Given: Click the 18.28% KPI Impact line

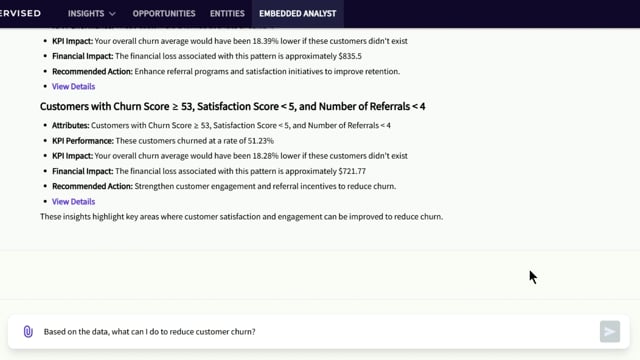Looking at the screenshot, I should point(230,156).
